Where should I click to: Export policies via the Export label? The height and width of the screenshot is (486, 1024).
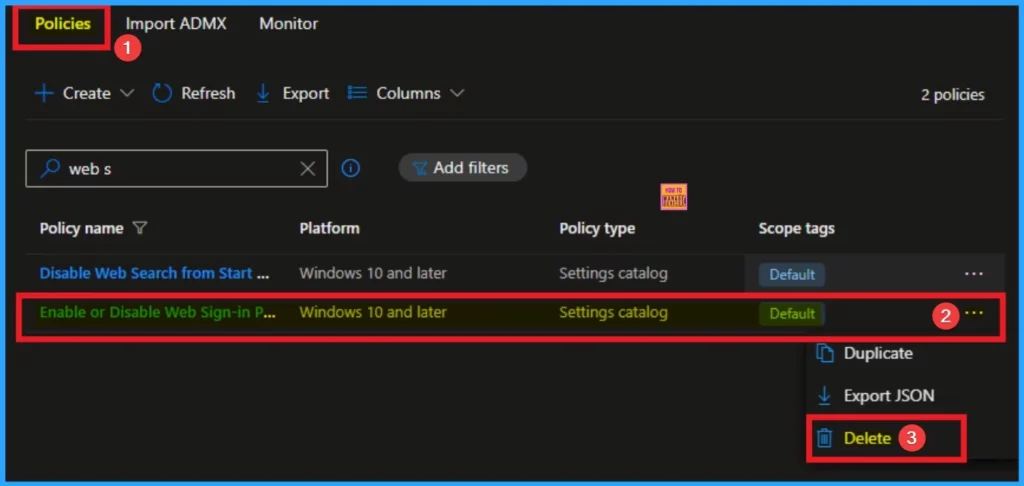(306, 93)
